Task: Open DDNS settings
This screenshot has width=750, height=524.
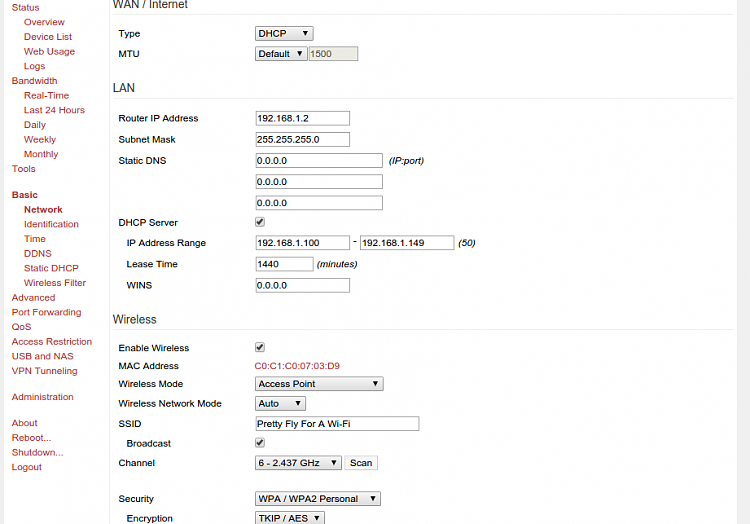Action: click(x=38, y=254)
